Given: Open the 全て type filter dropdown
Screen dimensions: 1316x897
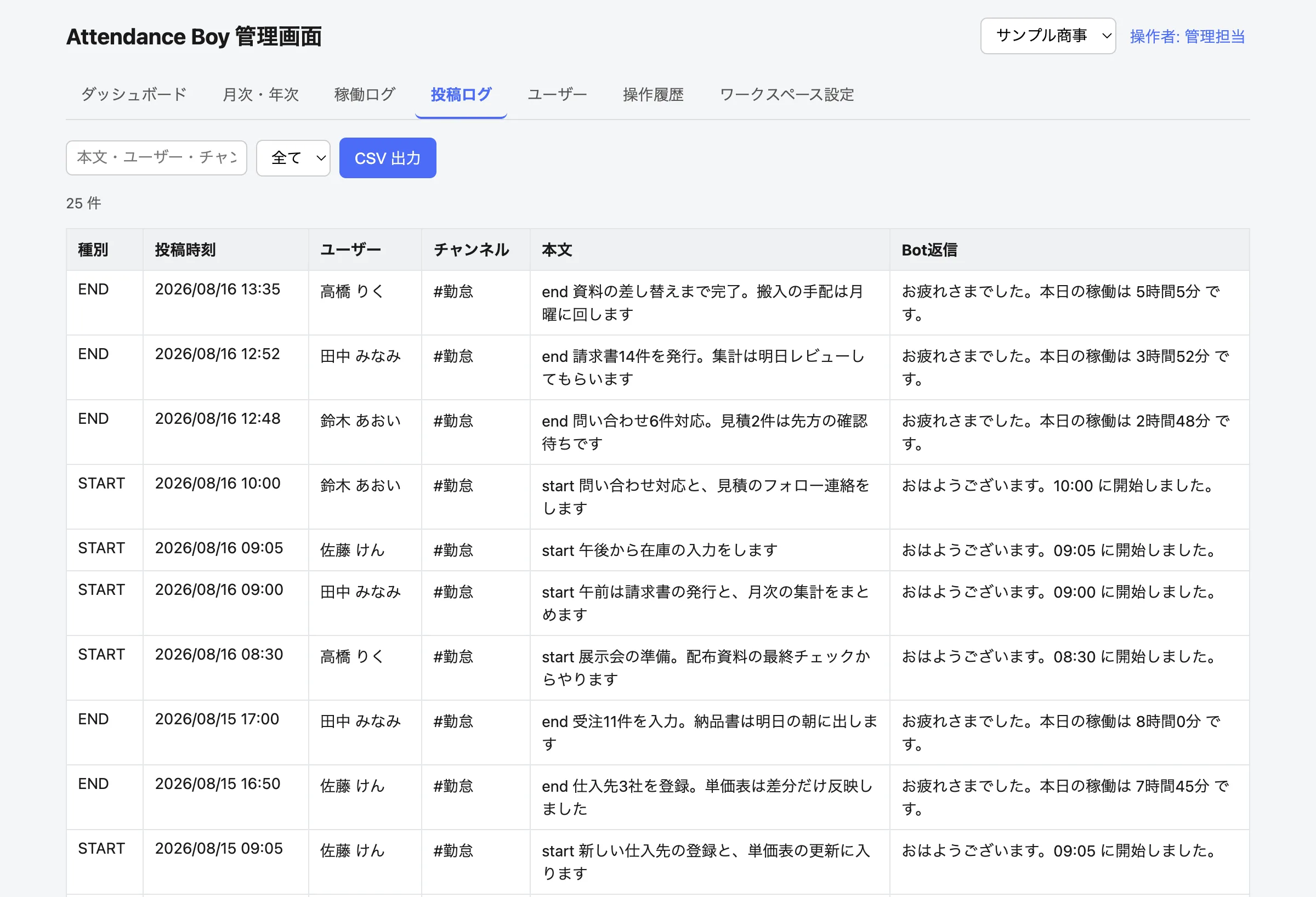Looking at the screenshot, I should pyautogui.click(x=293, y=158).
